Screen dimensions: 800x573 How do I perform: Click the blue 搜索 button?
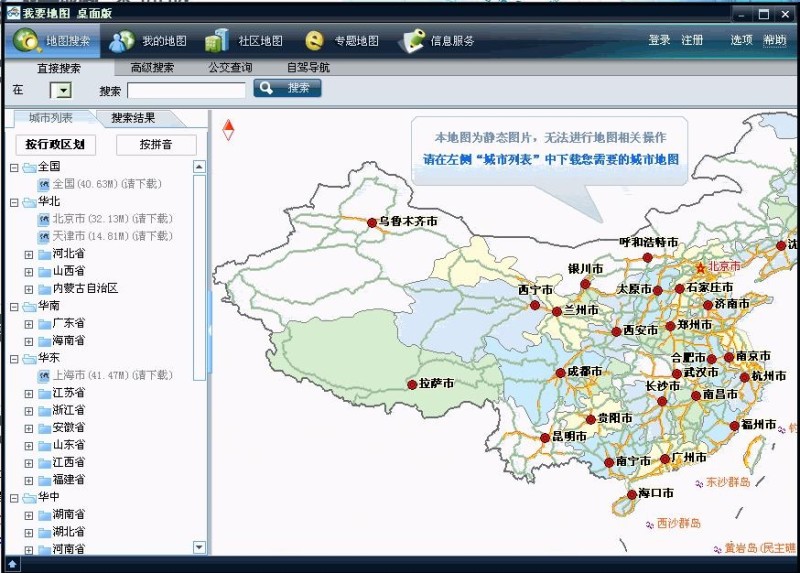point(287,88)
